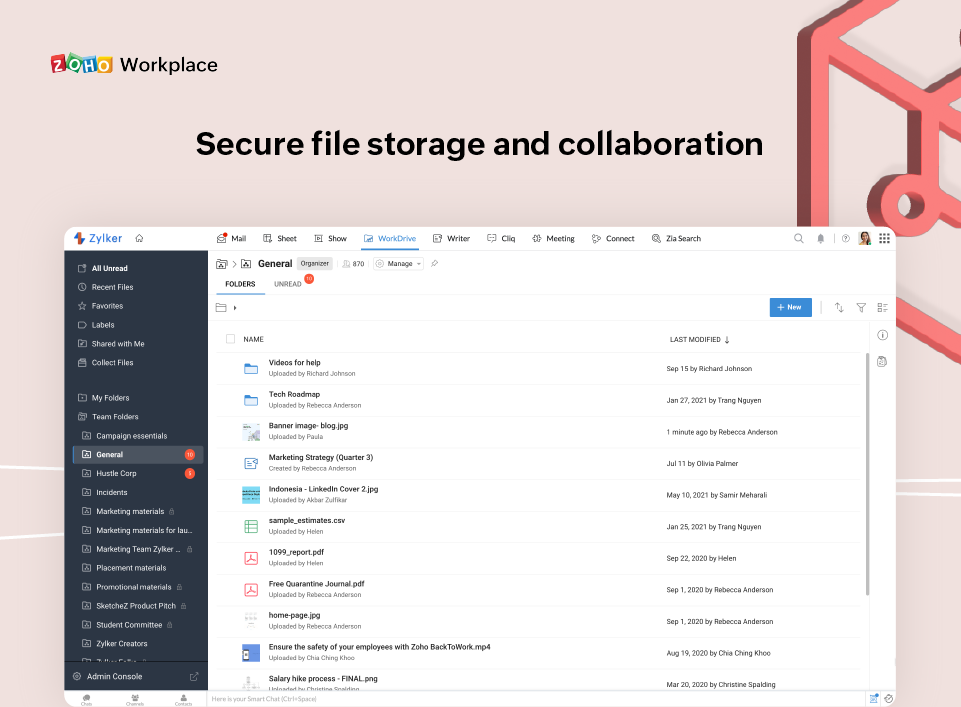Screen dimensions: 961x707
Task: Open the Writer app
Action: click(451, 238)
